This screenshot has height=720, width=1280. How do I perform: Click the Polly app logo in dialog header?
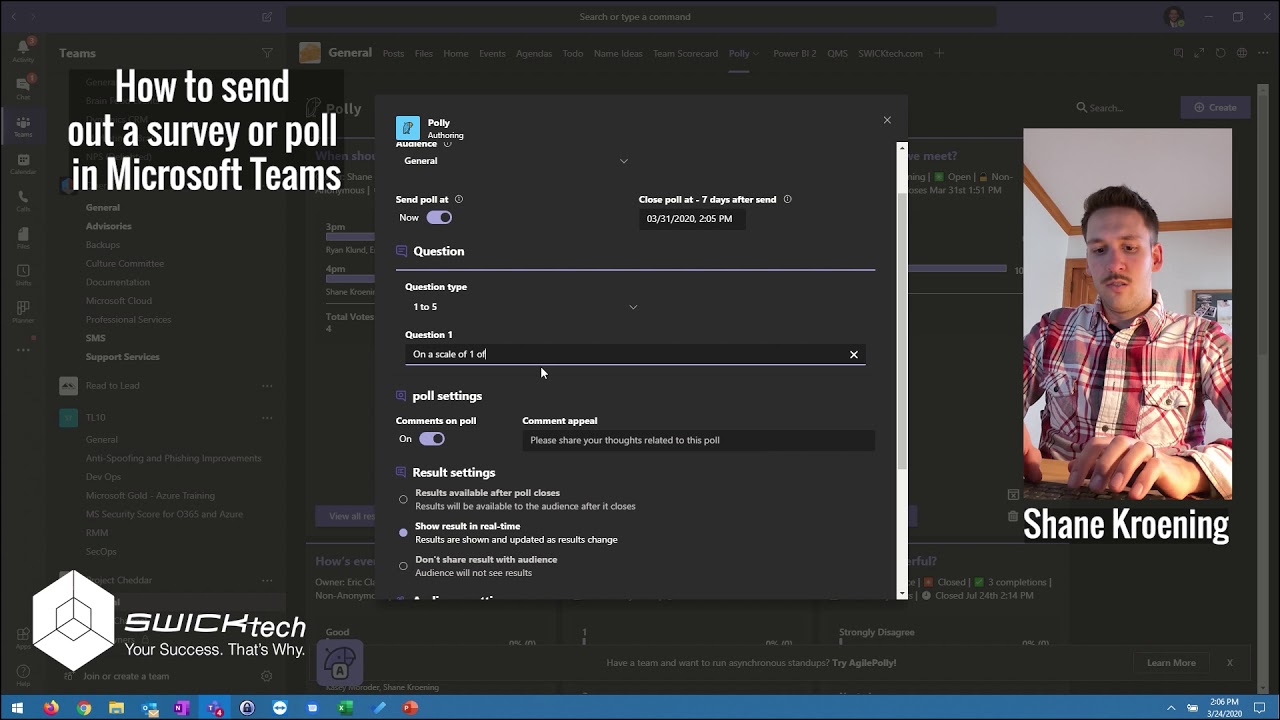point(408,128)
